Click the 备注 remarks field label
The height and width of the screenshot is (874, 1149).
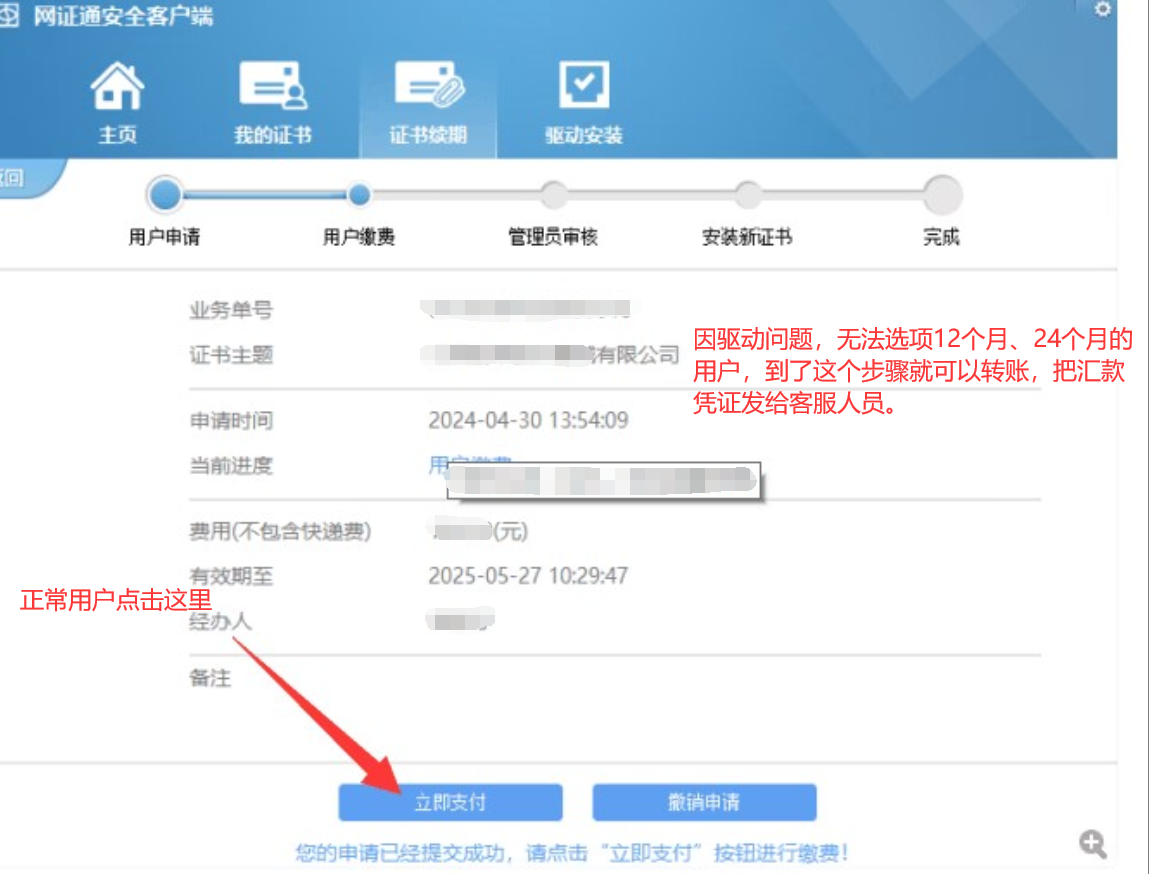210,678
